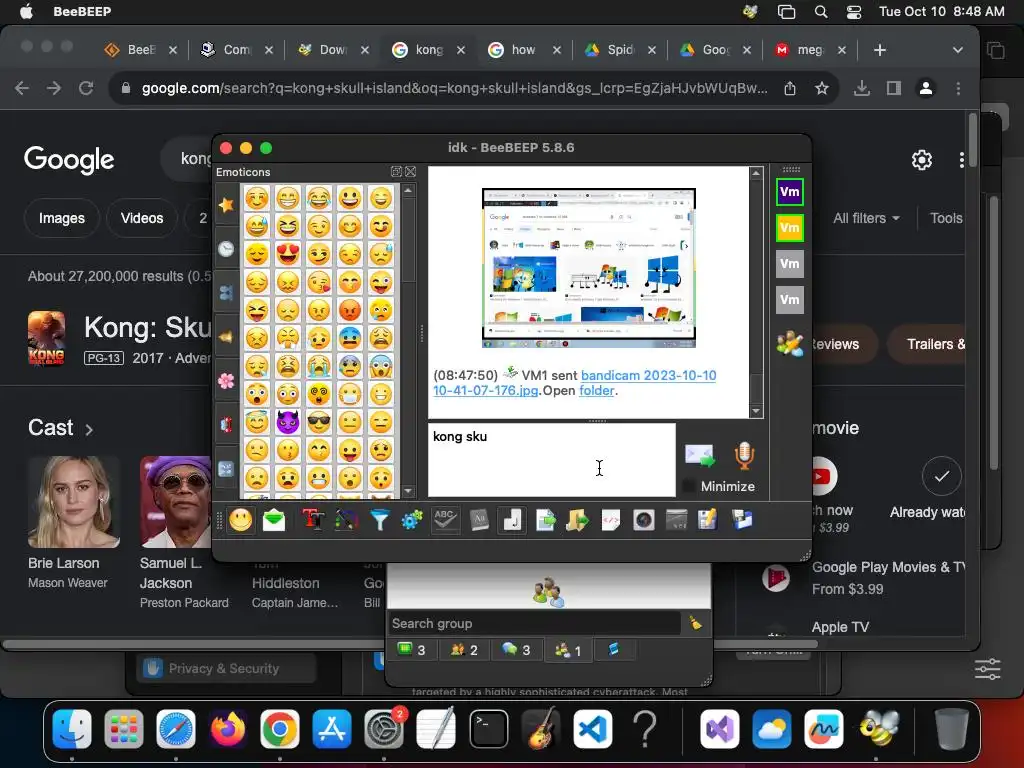Toggle emoticons panel with smiley toolbar icon
The width and height of the screenshot is (1024, 768).
click(240, 520)
